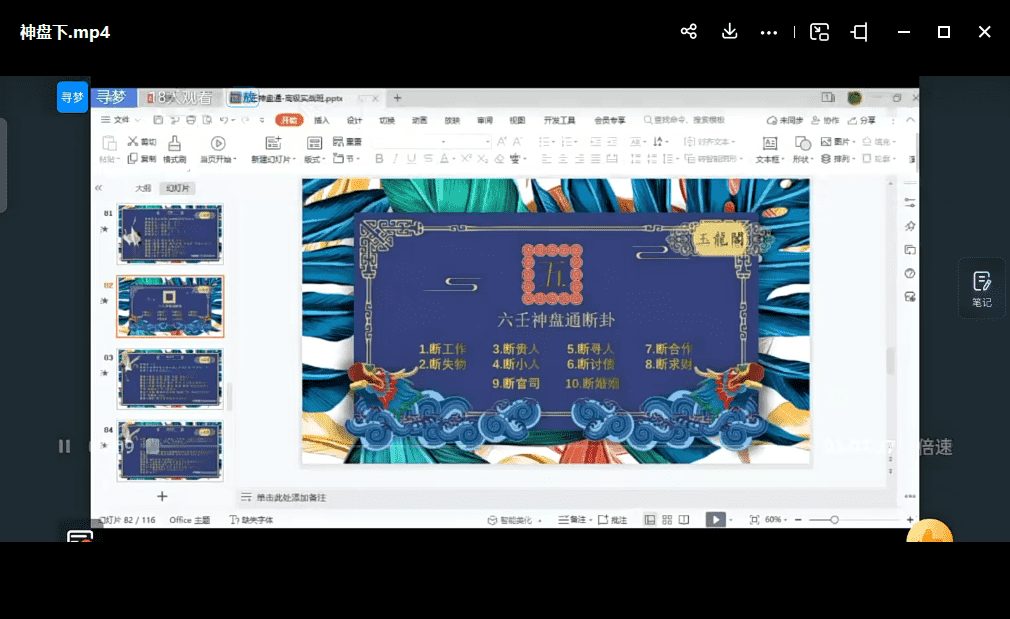Screen dimensions: 1010x619
Task: Select the 开始 ribbon tab
Action: 288,120
